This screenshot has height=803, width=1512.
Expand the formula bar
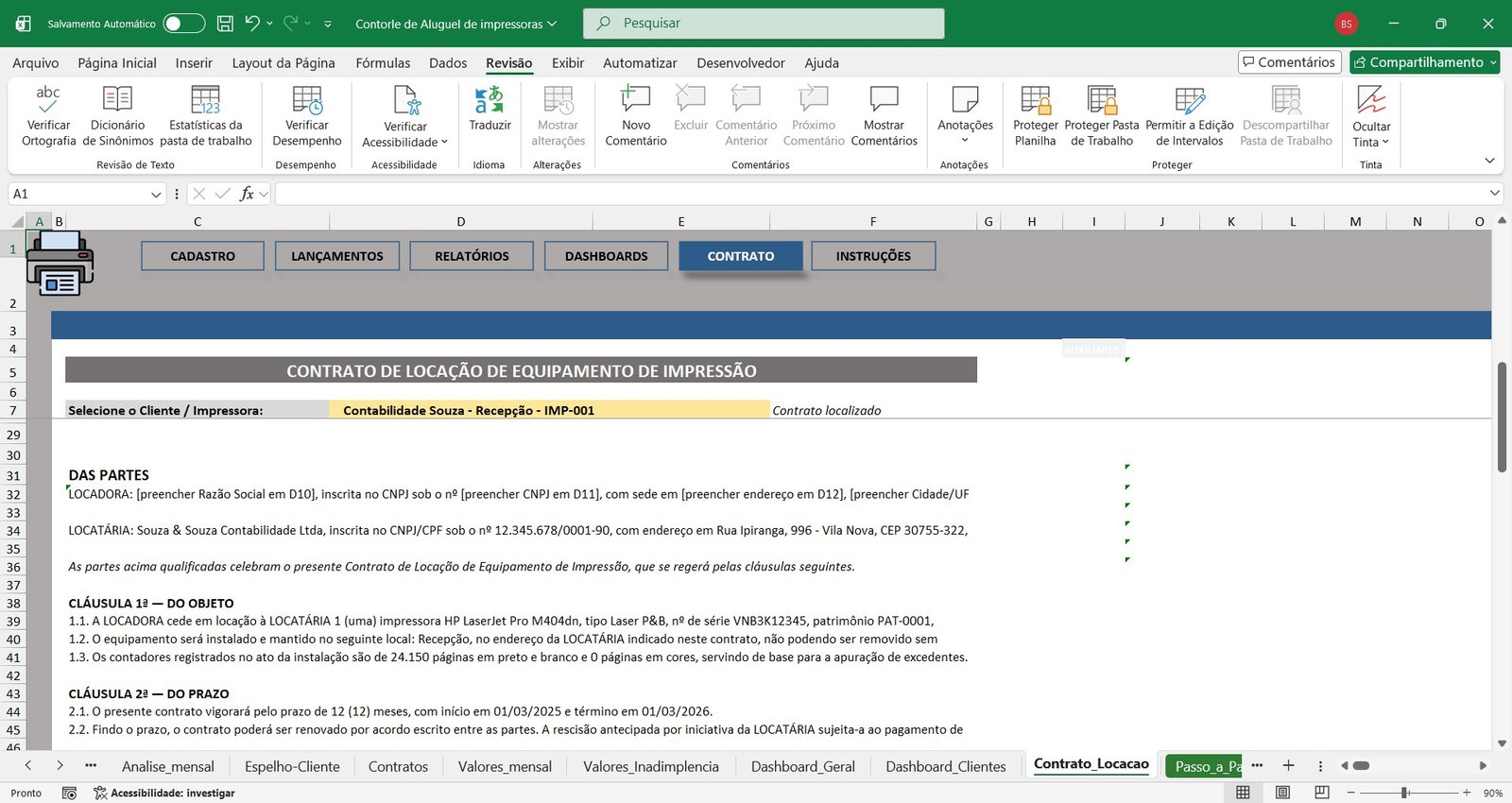click(1495, 193)
